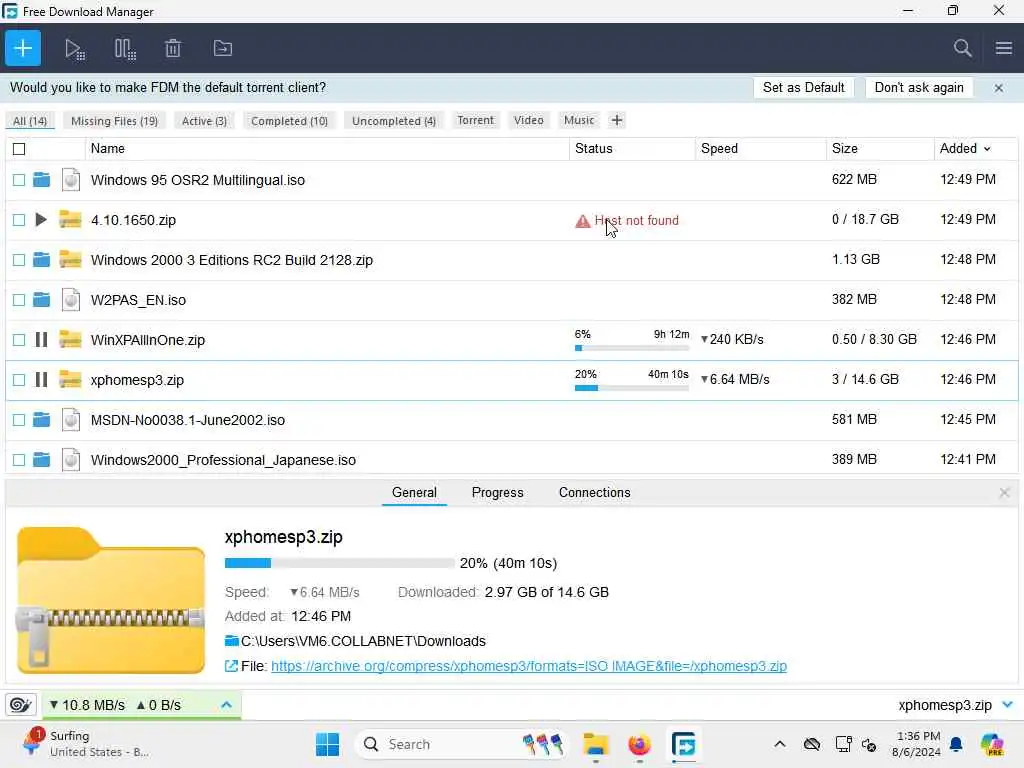Pause the xphomesp3.zip download
Image resolution: width=1024 pixels, height=768 pixels.
[41, 379]
